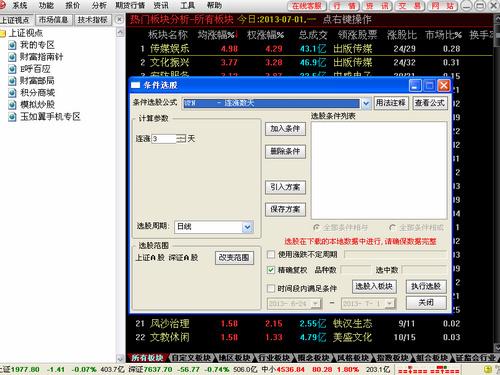Image resolution: width=500 pixels, height=375 pixels.
Task: Click the 连涨 days spinner arrows
Action: 181,139
